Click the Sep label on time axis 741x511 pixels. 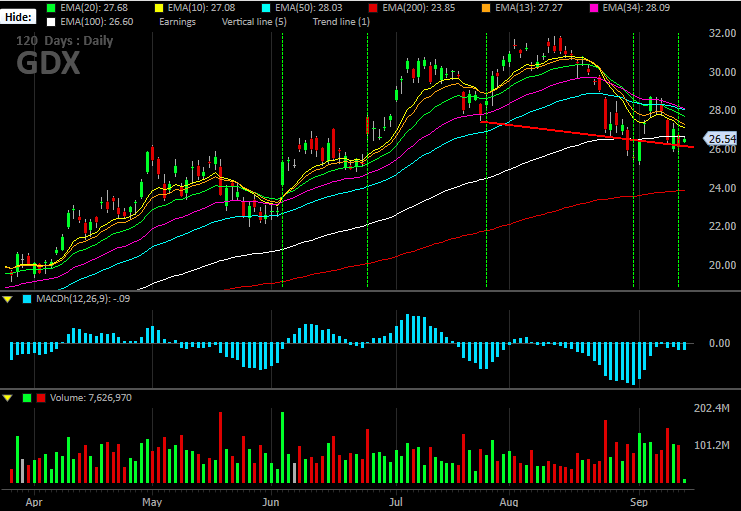(639, 502)
